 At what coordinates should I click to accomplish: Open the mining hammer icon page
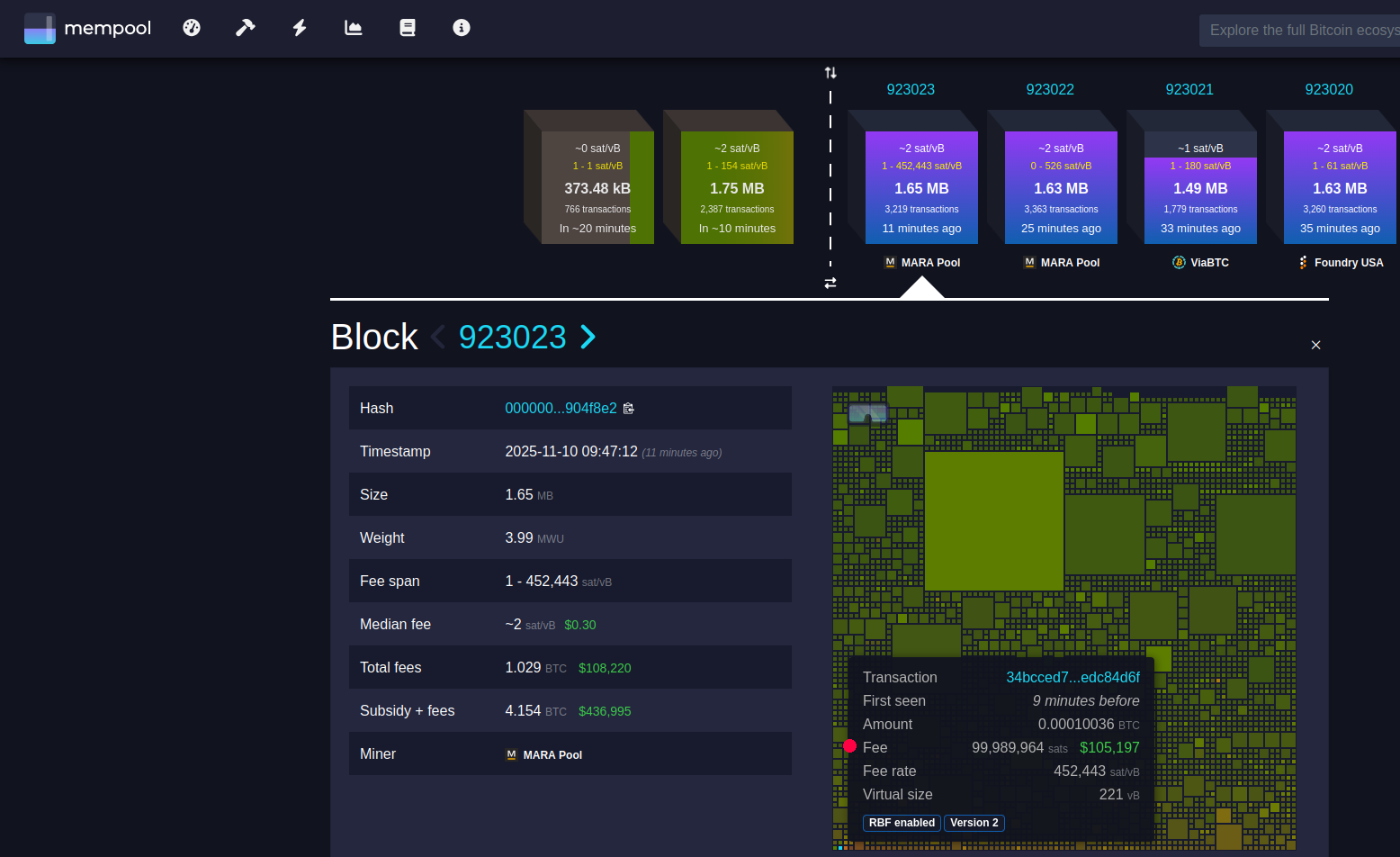pyautogui.click(x=246, y=28)
